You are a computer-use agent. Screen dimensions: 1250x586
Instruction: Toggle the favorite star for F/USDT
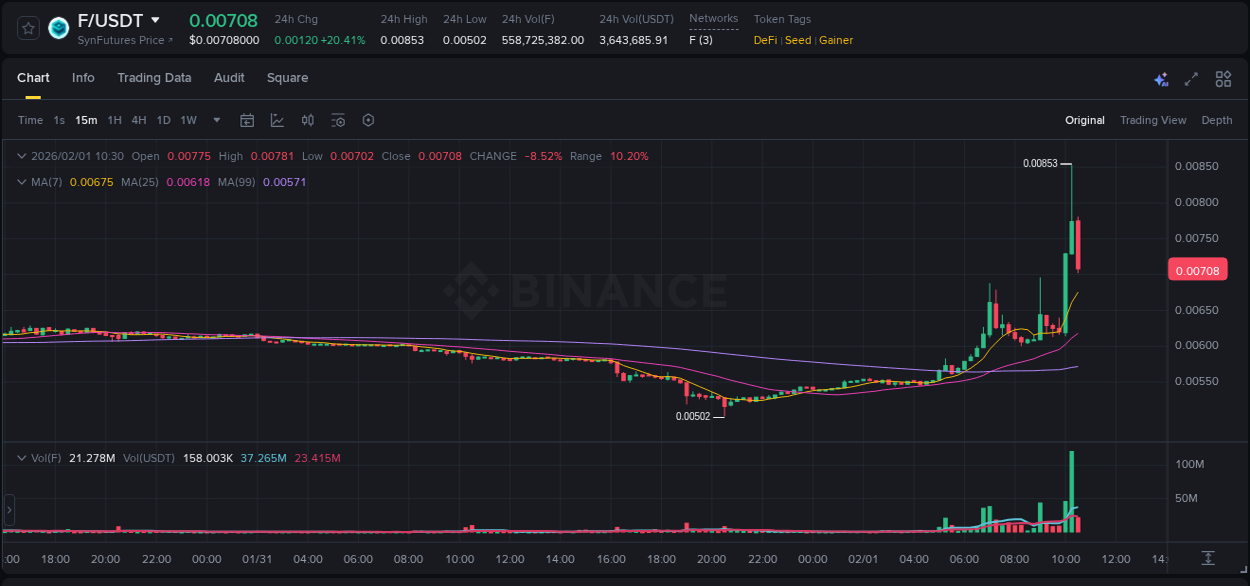tap(28, 28)
